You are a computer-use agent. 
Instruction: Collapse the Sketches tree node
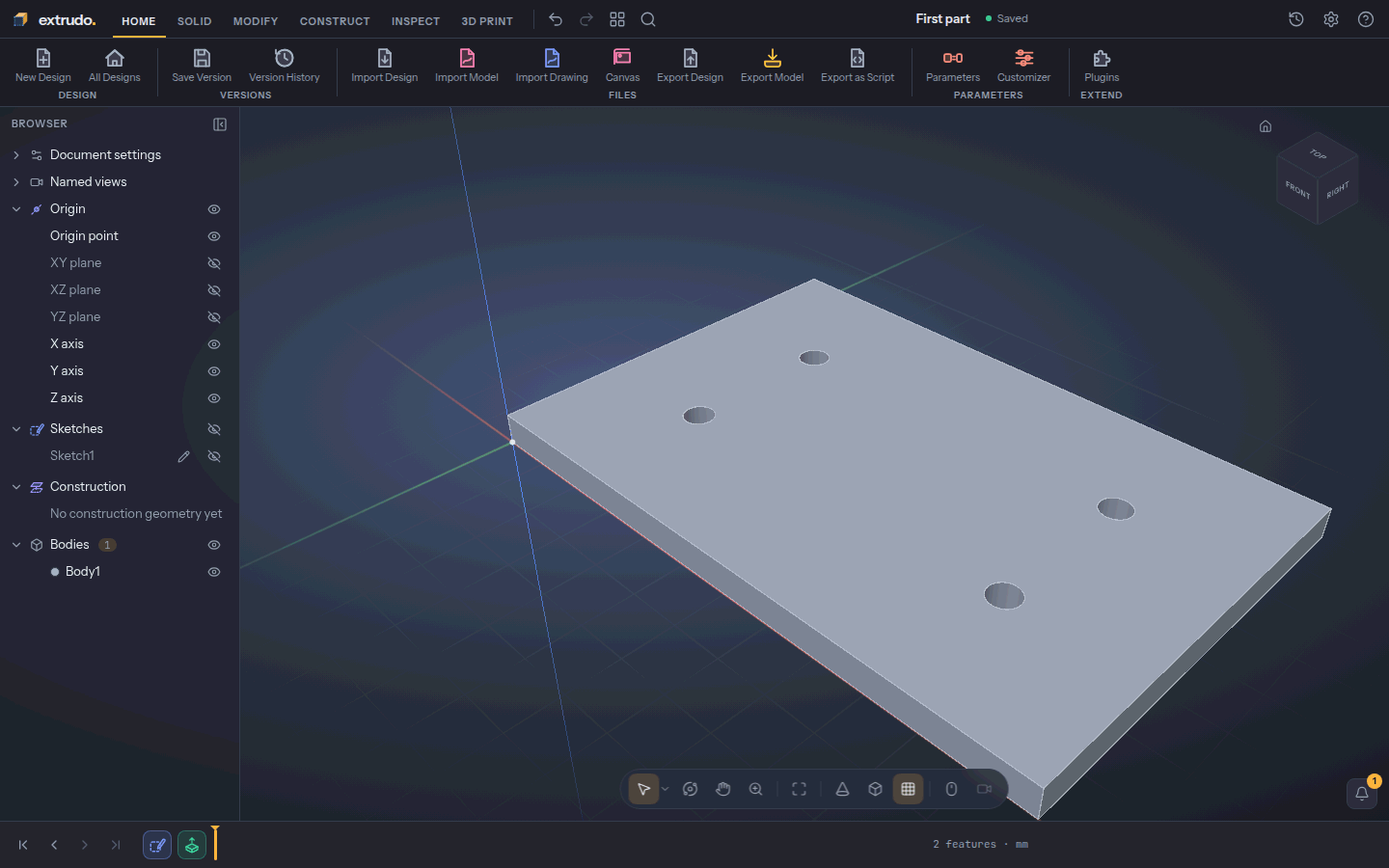[x=16, y=429]
